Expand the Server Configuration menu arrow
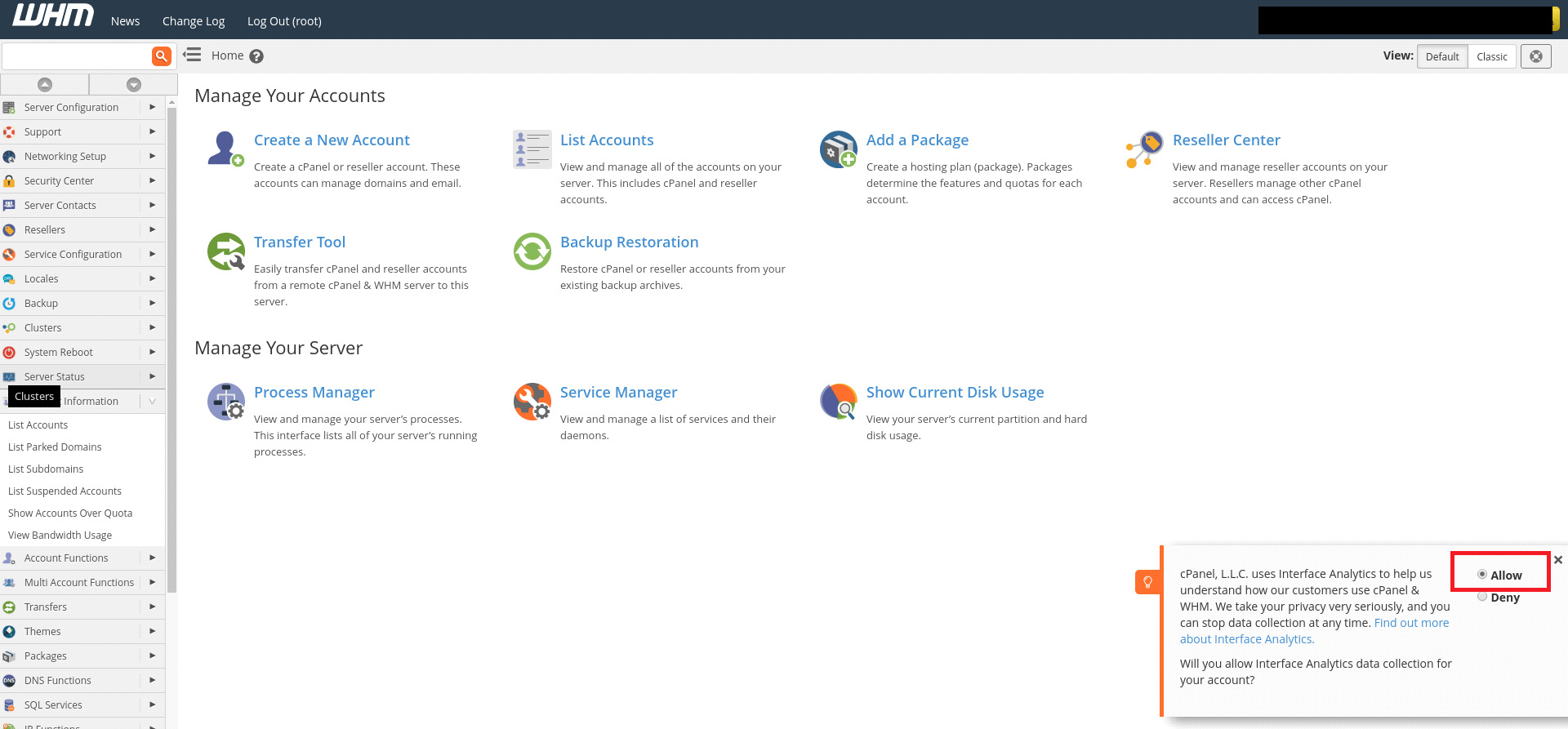The height and width of the screenshot is (729, 1568). pos(152,107)
